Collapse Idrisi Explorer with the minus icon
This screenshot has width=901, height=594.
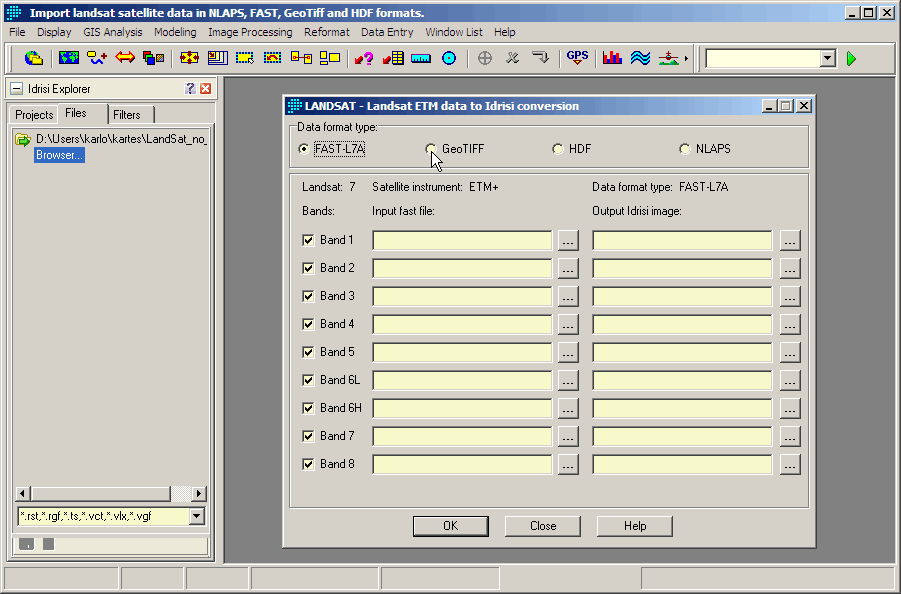(17, 88)
